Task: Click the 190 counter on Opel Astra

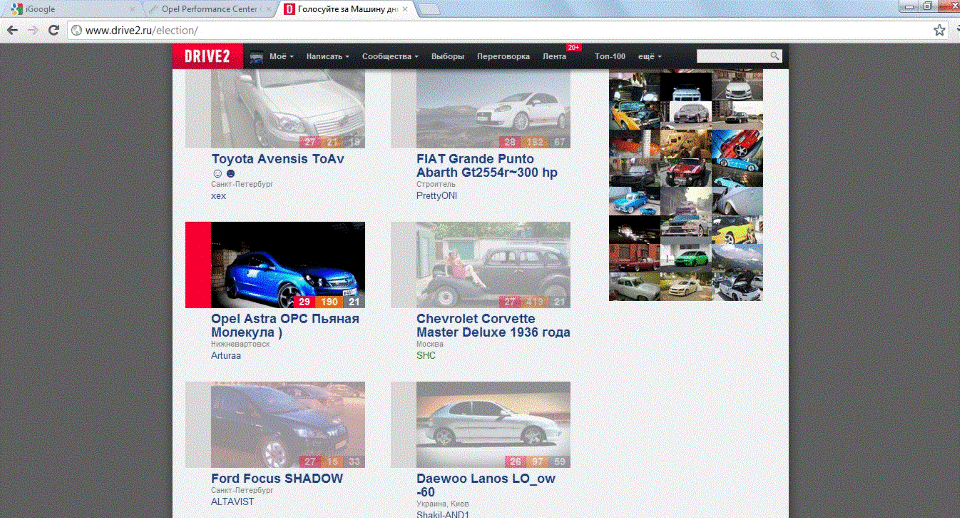Action: (x=329, y=302)
